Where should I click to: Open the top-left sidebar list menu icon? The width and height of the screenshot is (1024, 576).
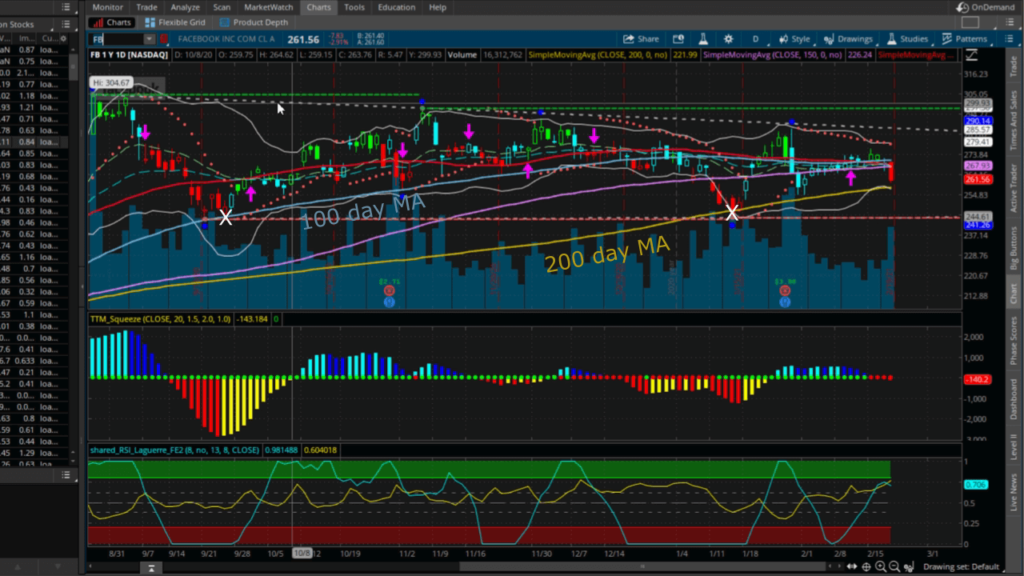[66, 7]
